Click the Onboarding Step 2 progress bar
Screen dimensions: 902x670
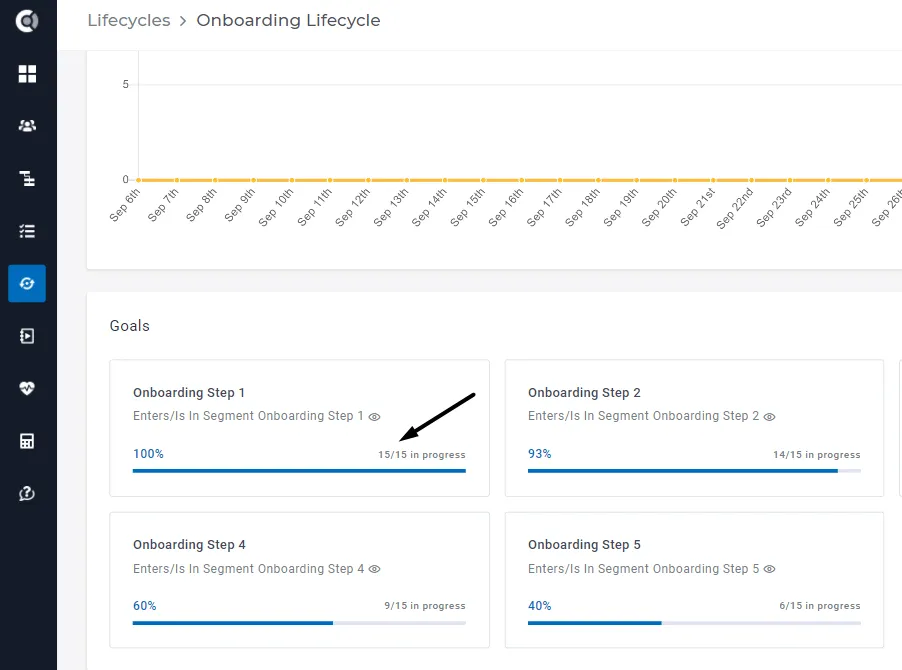pyautogui.click(x=694, y=471)
